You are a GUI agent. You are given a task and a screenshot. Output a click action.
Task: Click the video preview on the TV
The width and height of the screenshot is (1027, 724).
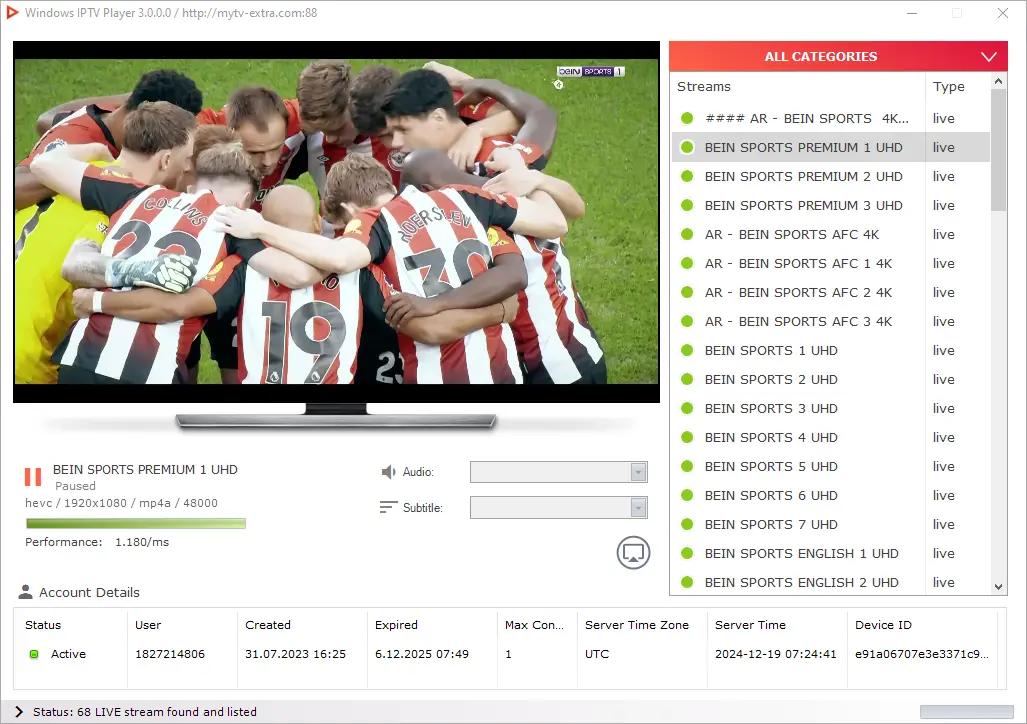pyautogui.click(x=336, y=221)
